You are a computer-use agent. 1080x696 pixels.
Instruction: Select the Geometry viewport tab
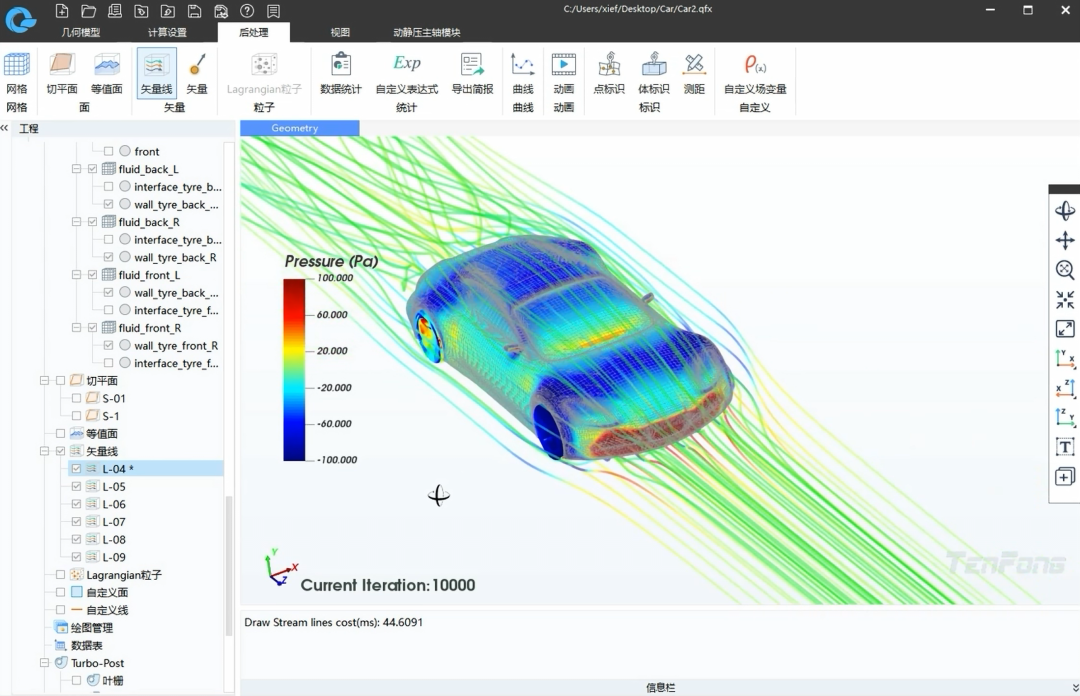click(x=300, y=128)
